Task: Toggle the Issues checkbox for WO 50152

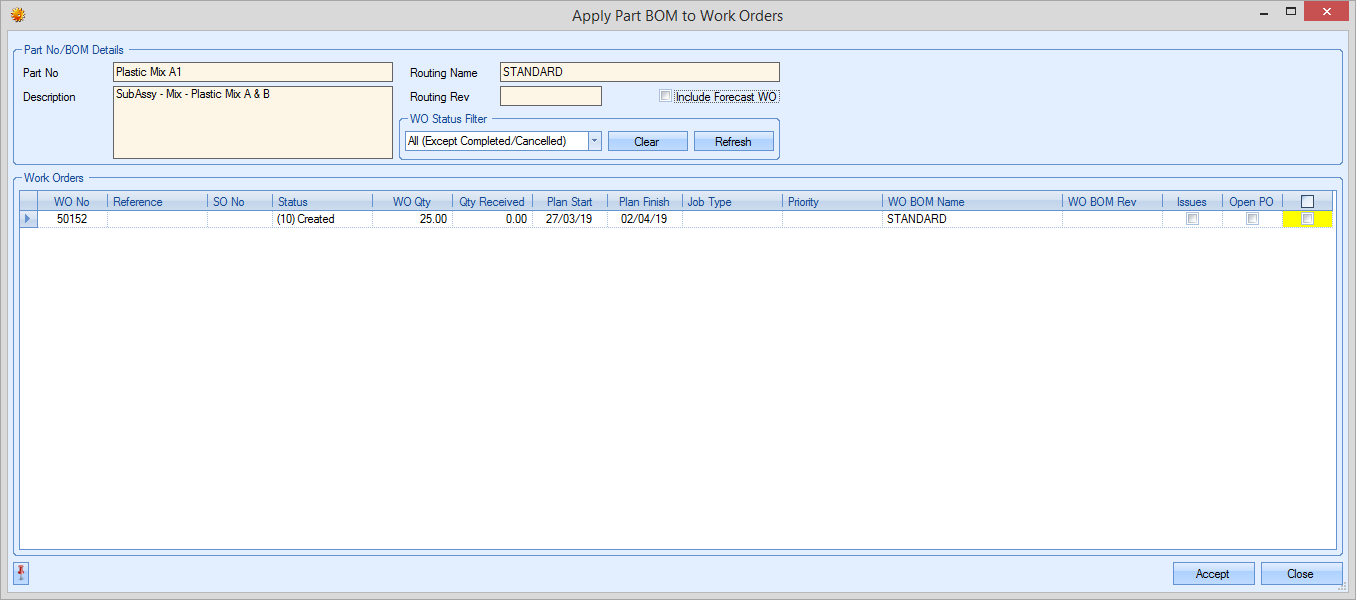Action: point(1192,219)
